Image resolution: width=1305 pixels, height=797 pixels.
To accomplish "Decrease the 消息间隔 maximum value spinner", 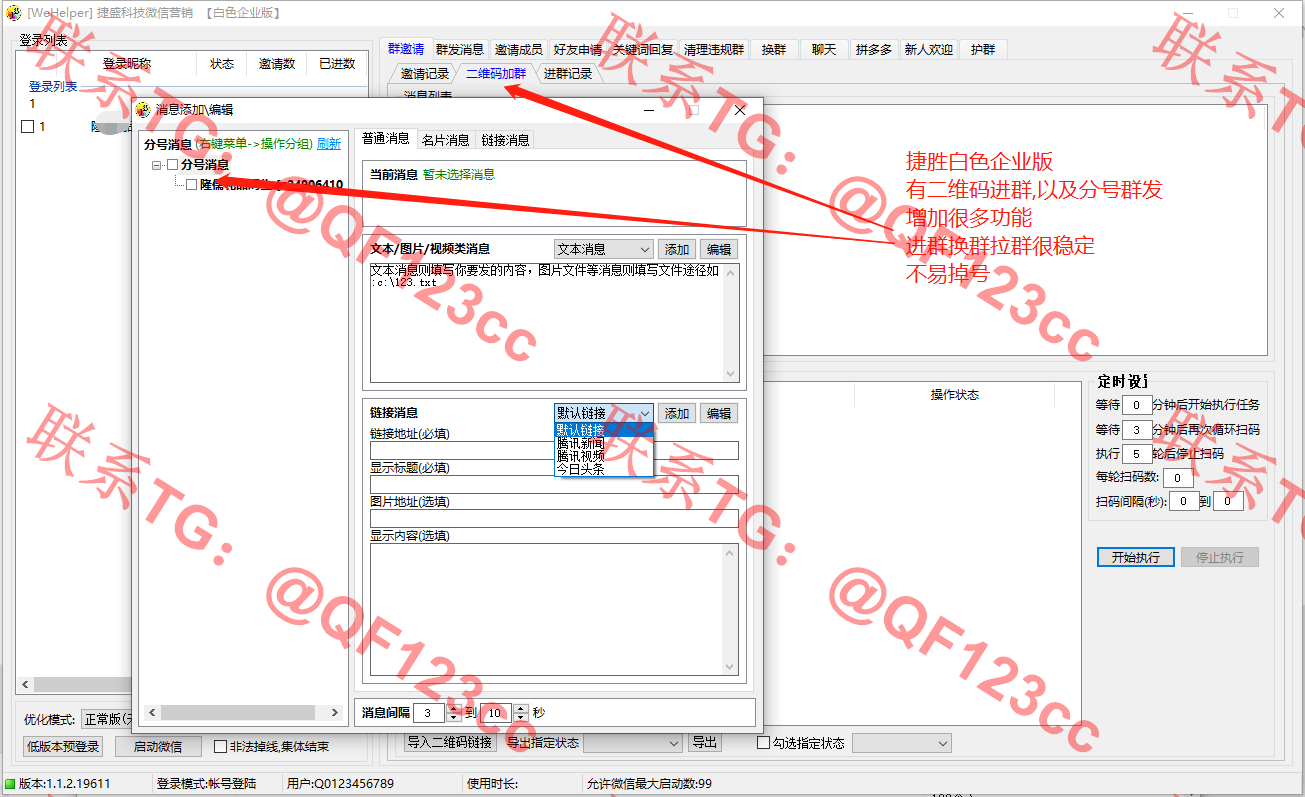I will 520,717.
